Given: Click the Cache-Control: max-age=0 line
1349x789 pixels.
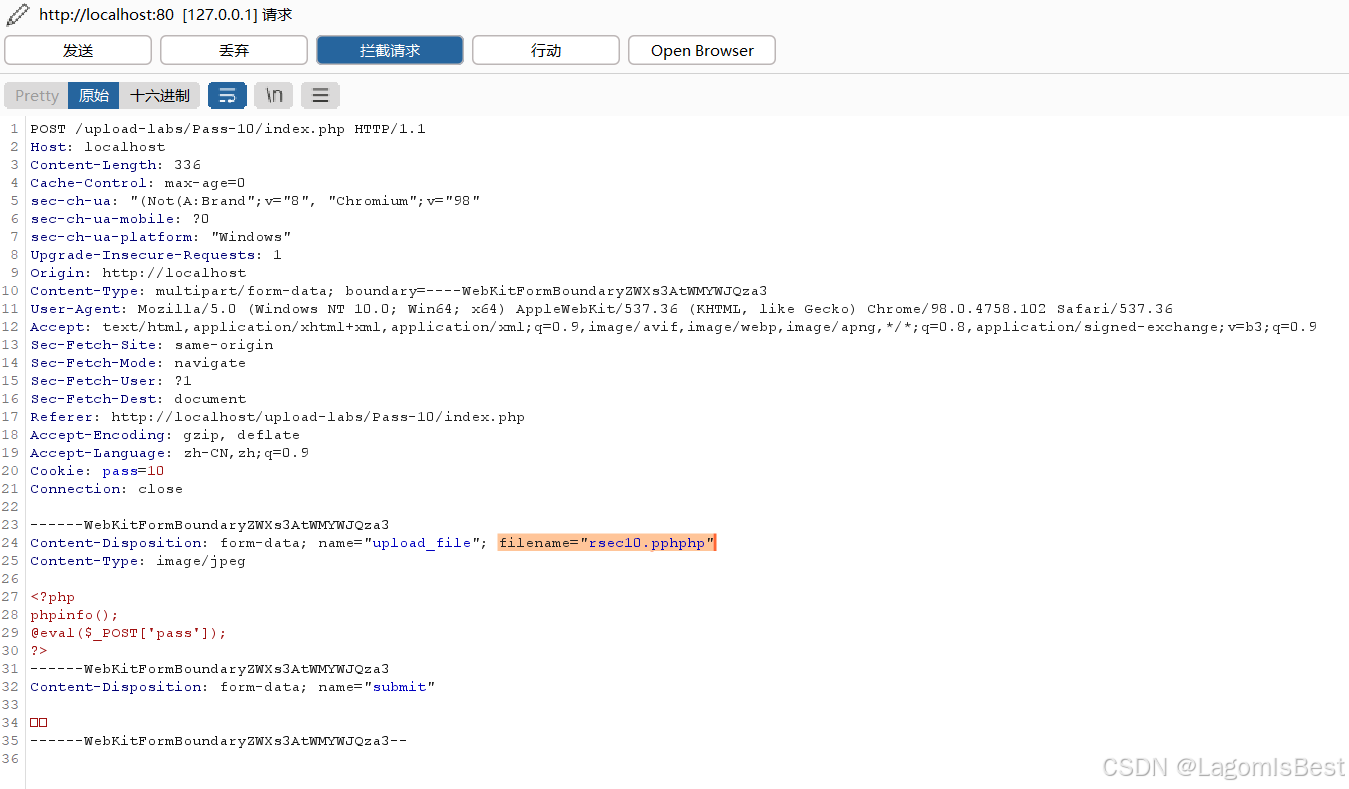Looking at the screenshot, I should (x=138, y=183).
